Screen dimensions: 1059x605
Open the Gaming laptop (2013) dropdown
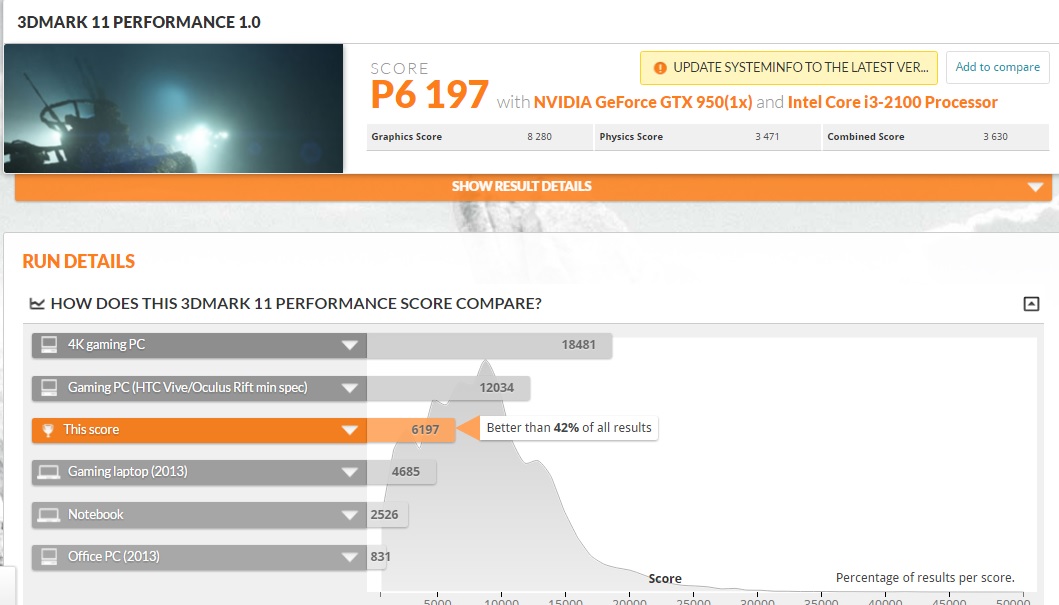click(351, 471)
